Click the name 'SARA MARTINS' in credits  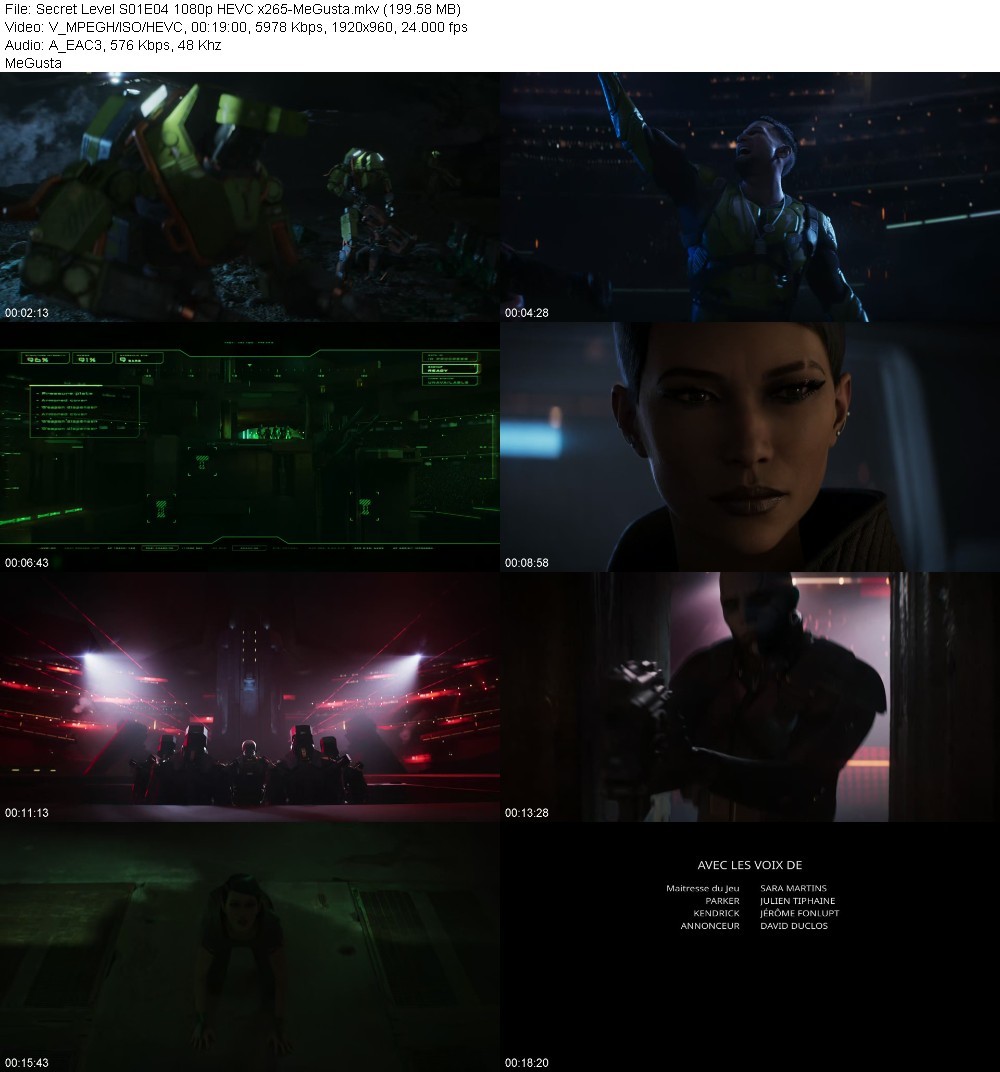click(x=794, y=888)
